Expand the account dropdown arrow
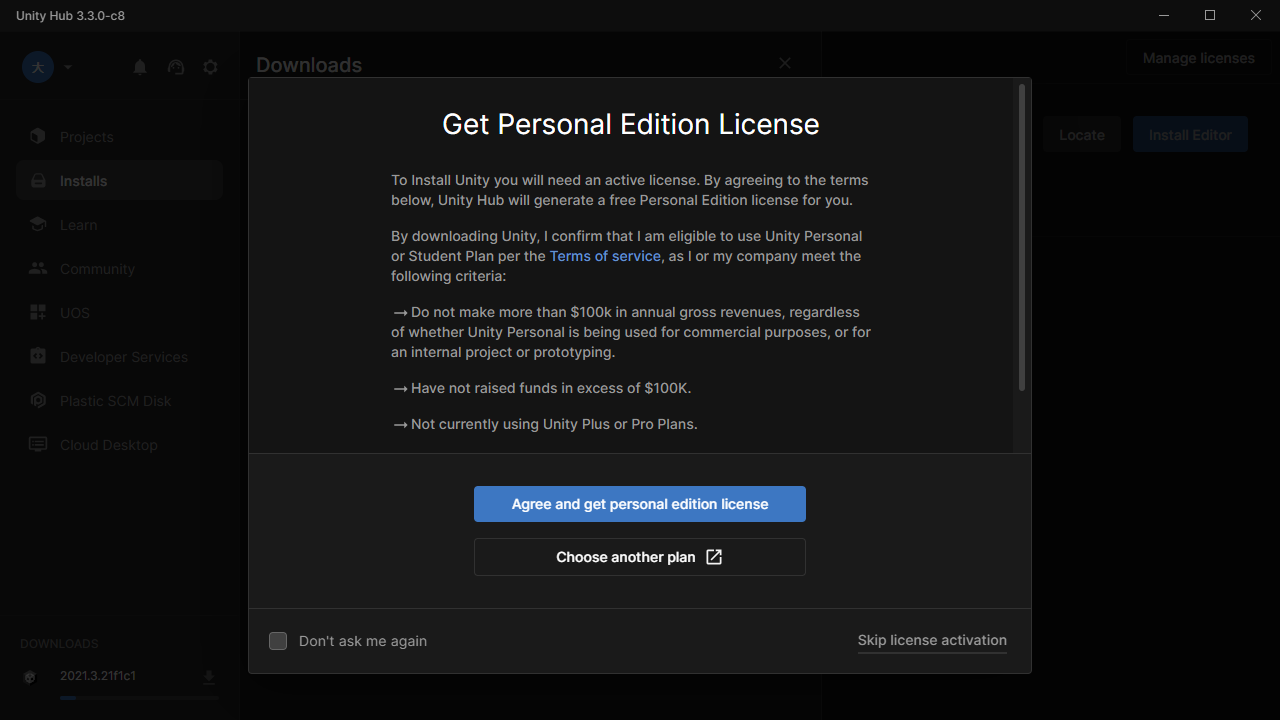The height and width of the screenshot is (720, 1280). coord(68,67)
